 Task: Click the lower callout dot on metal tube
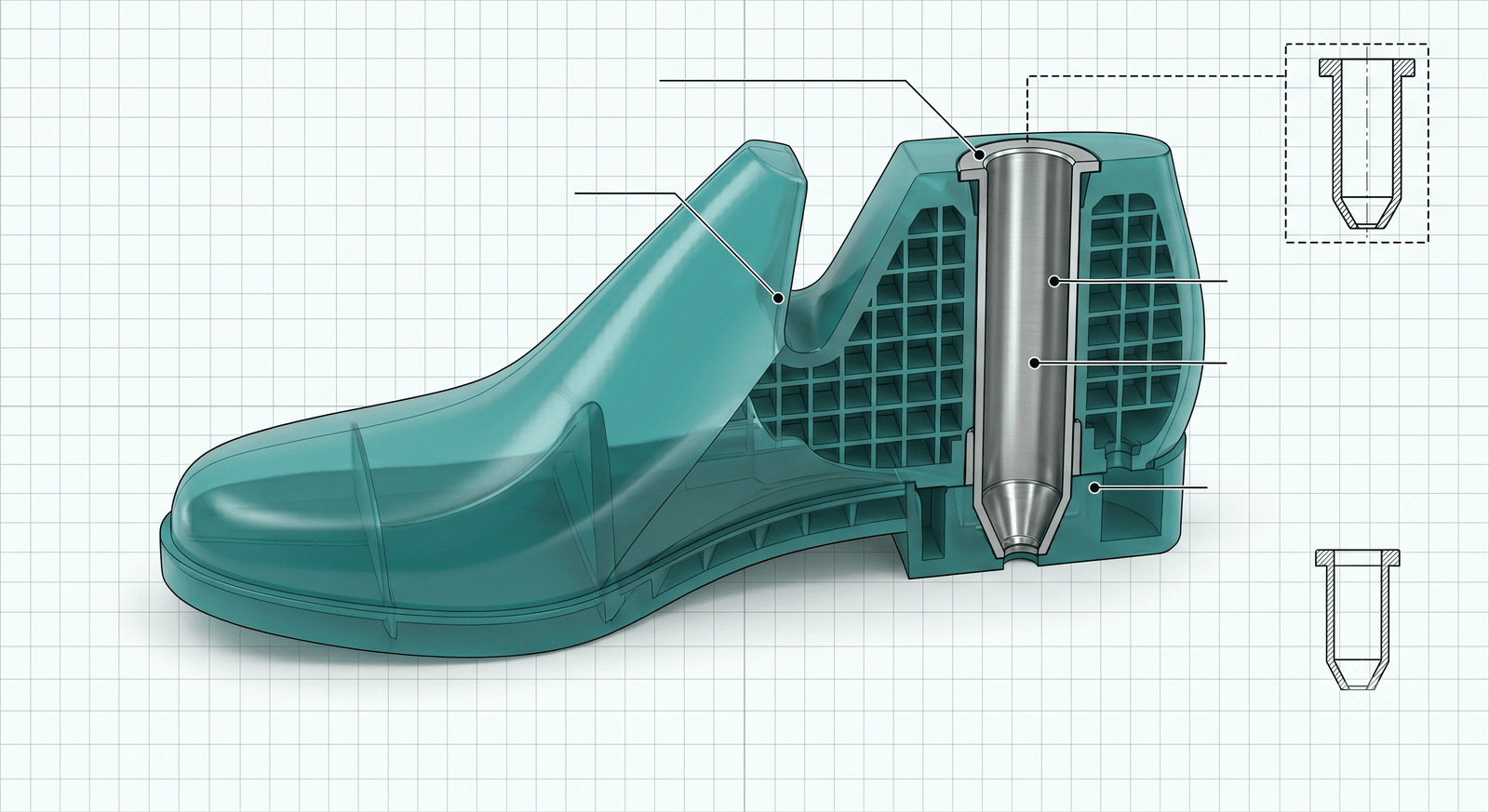[1036, 362]
